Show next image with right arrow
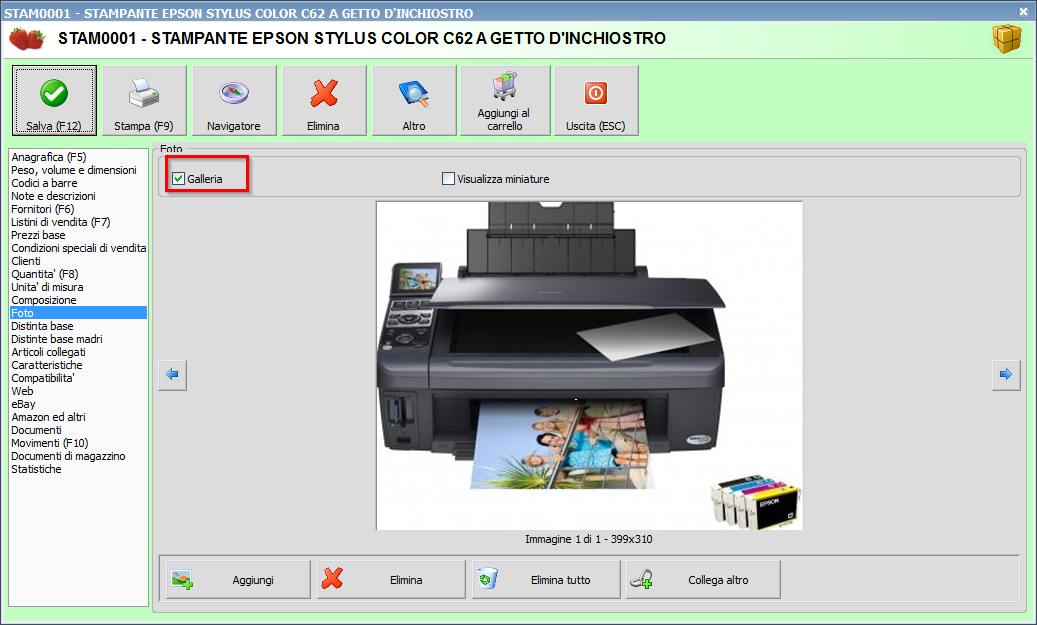 pyautogui.click(x=1006, y=375)
